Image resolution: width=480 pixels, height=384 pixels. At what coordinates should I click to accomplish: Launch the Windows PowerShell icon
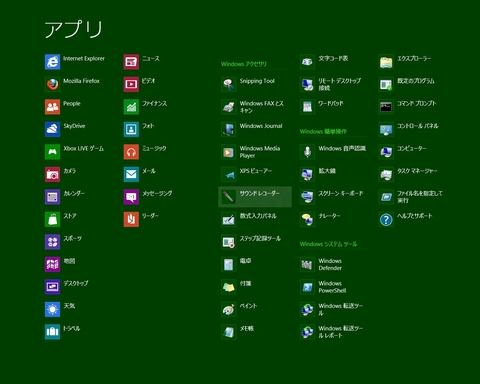tap(307, 287)
